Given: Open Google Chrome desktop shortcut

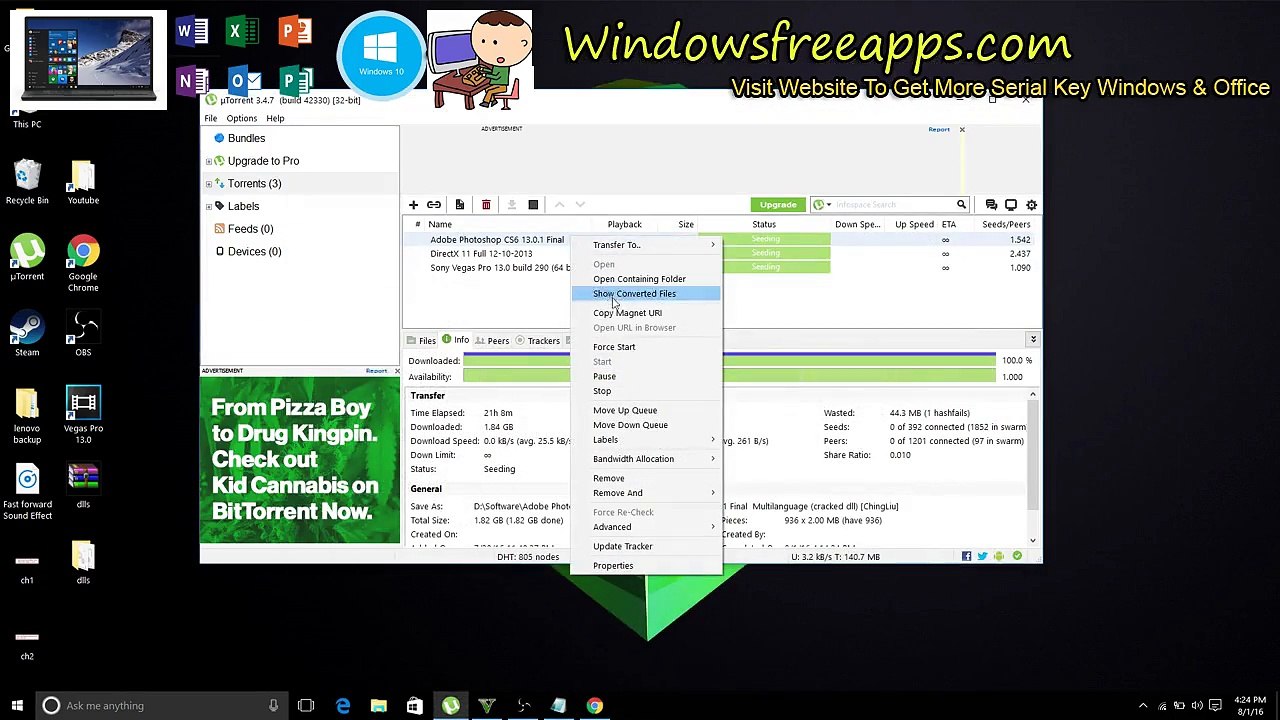Looking at the screenshot, I should pyautogui.click(x=83, y=264).
